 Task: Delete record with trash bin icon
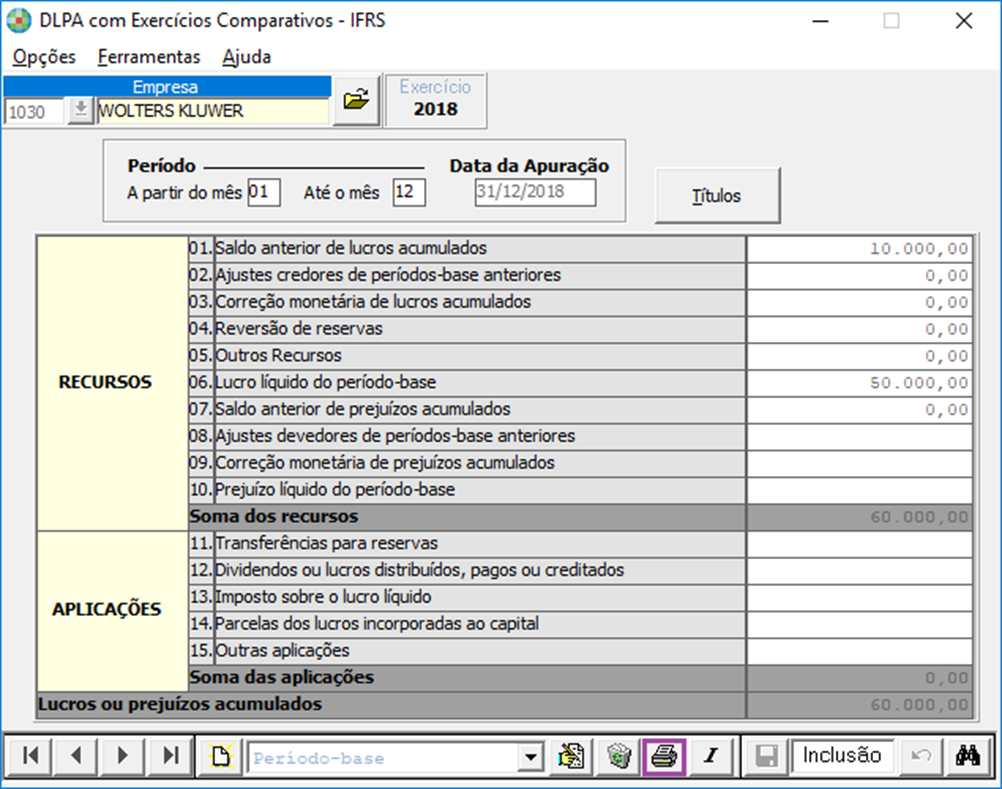[619, 756]
